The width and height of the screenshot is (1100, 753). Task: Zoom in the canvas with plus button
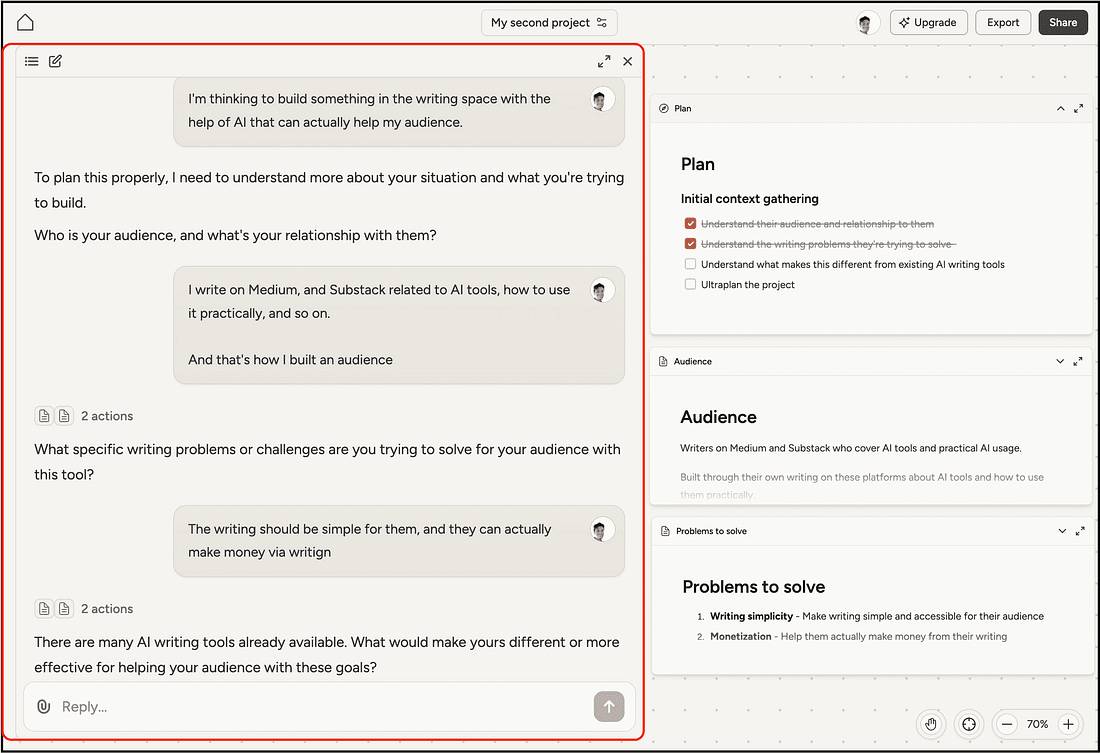click(1068, 724)
